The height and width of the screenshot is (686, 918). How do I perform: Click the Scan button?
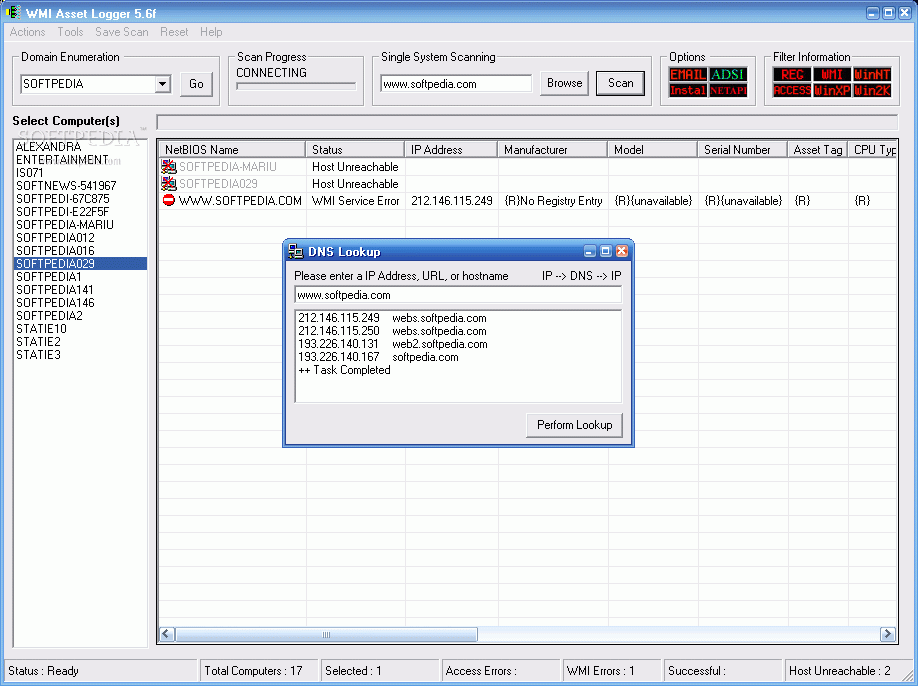click(621, 83)
